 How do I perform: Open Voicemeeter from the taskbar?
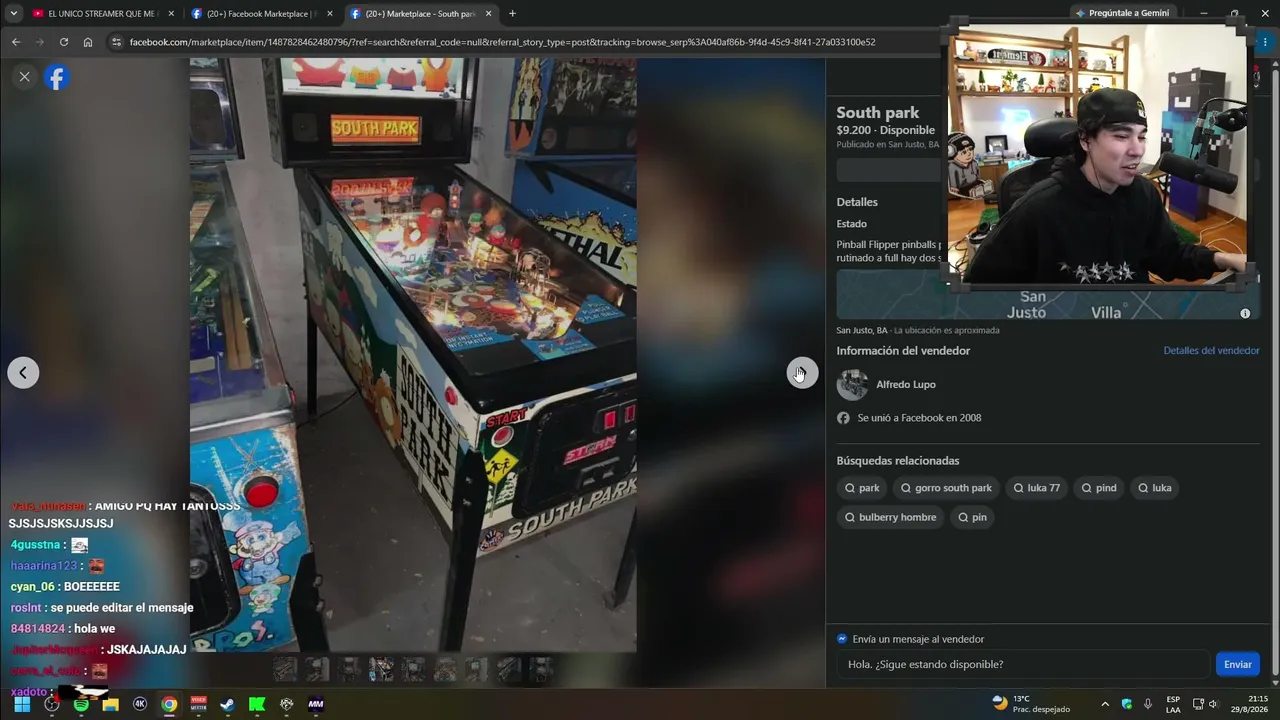198,704
